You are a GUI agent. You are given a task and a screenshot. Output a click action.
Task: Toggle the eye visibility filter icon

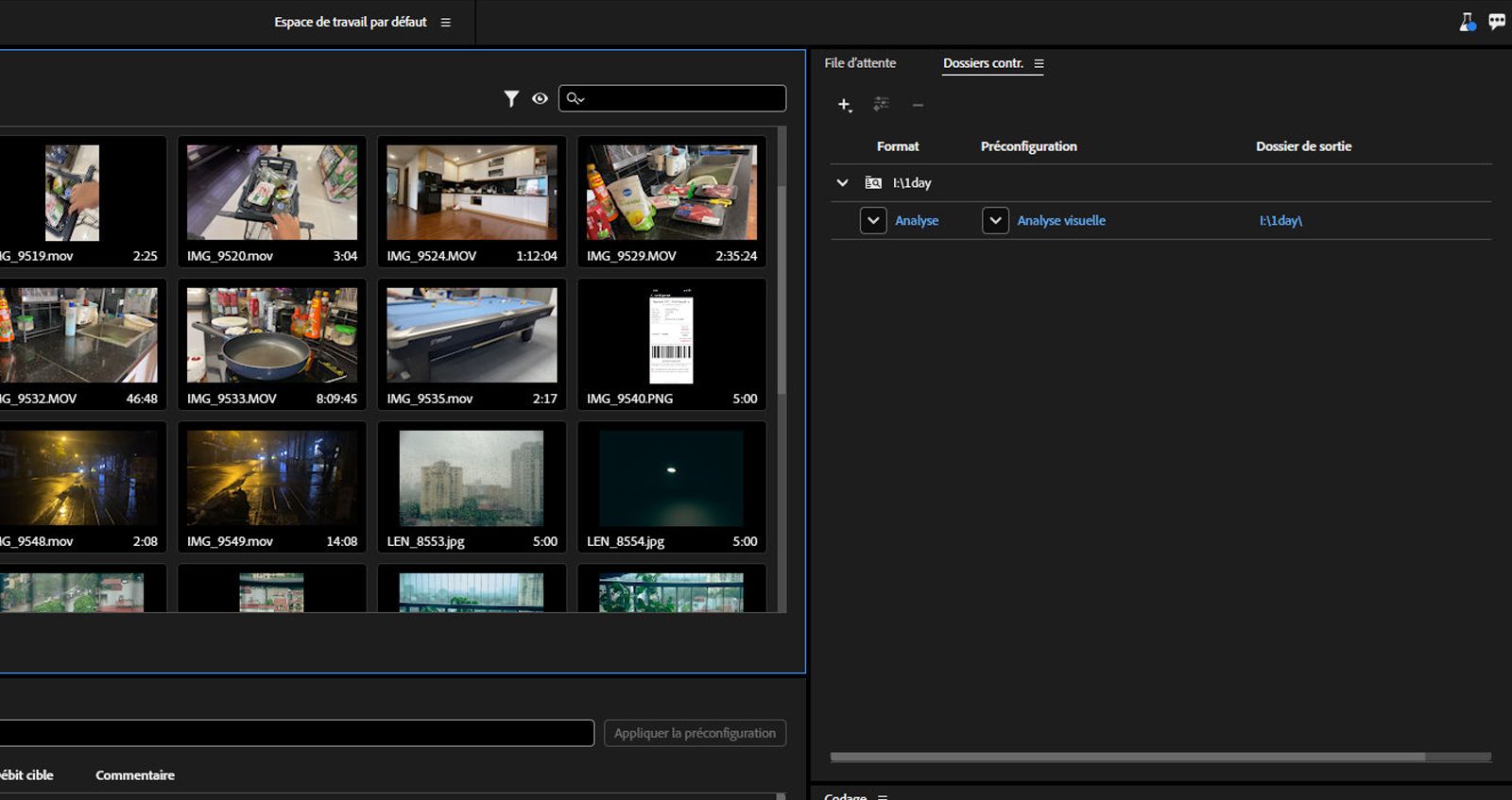tap(540, 98)
